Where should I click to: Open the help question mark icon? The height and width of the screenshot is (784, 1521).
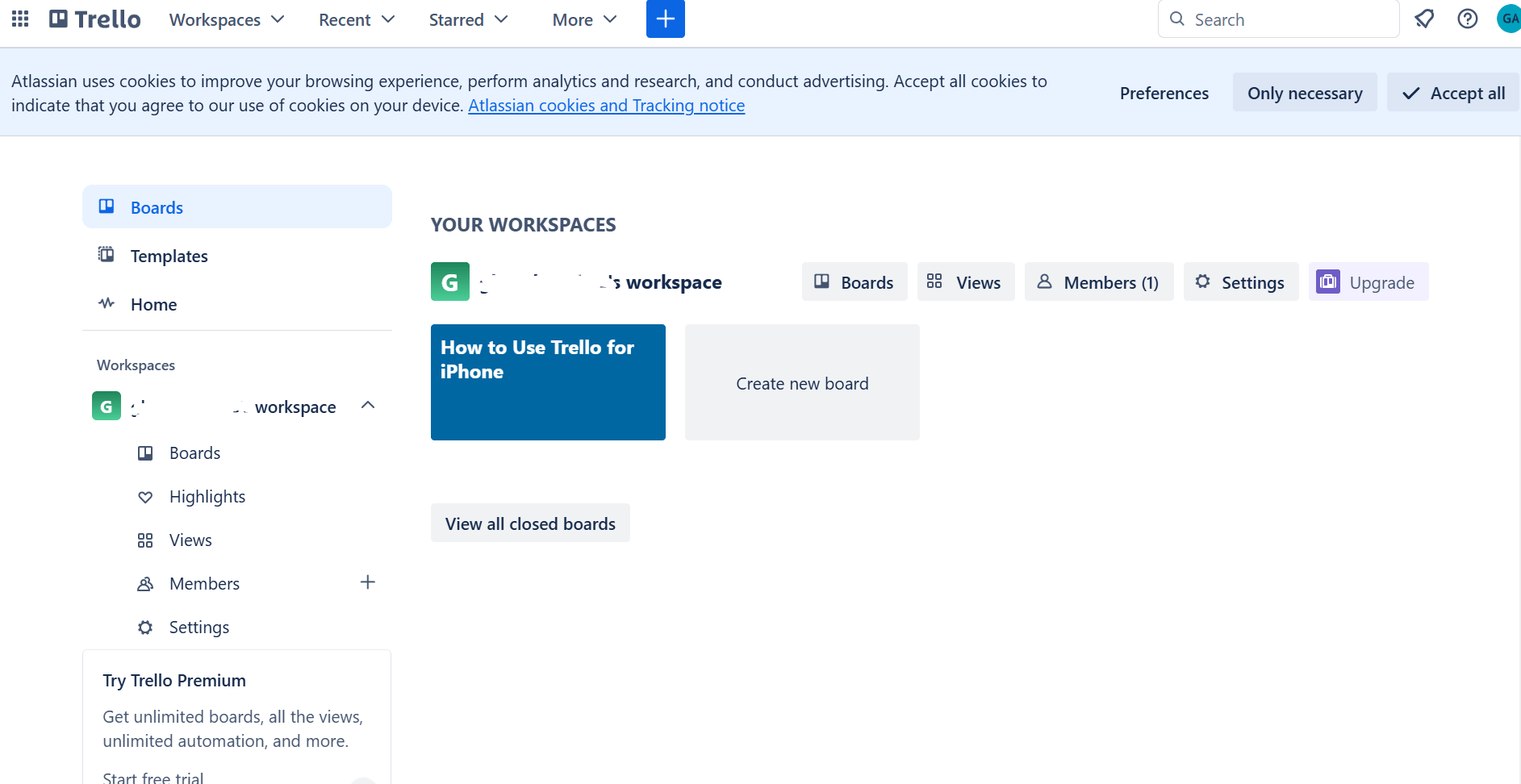pos(1468,19)
